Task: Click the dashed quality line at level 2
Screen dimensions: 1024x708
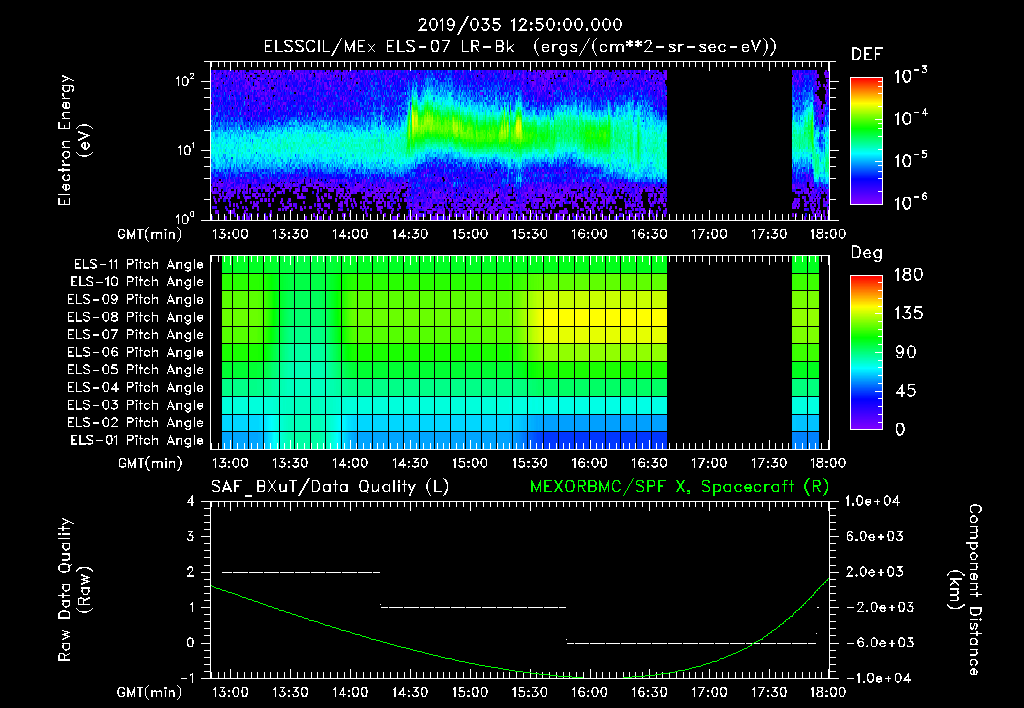Action: click(x=301, y=572)
